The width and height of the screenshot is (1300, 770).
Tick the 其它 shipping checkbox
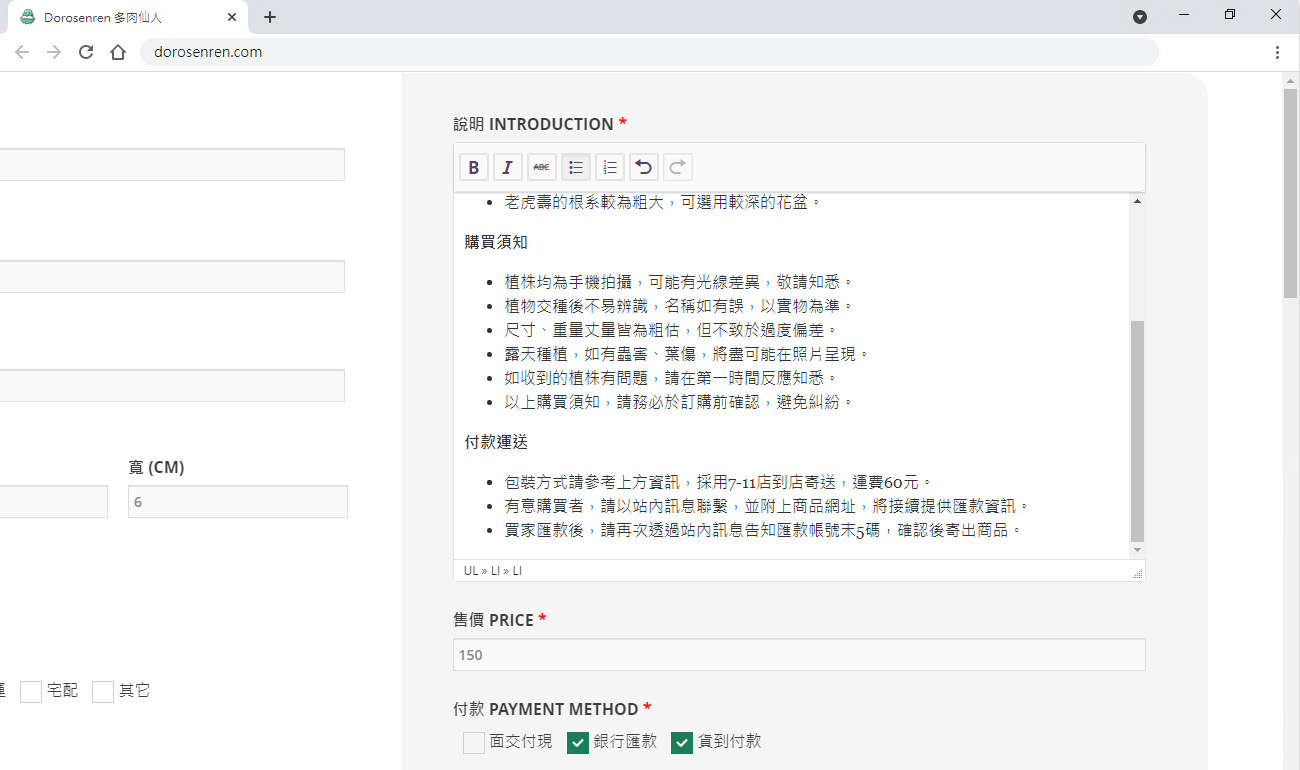(x=103, y=691)
